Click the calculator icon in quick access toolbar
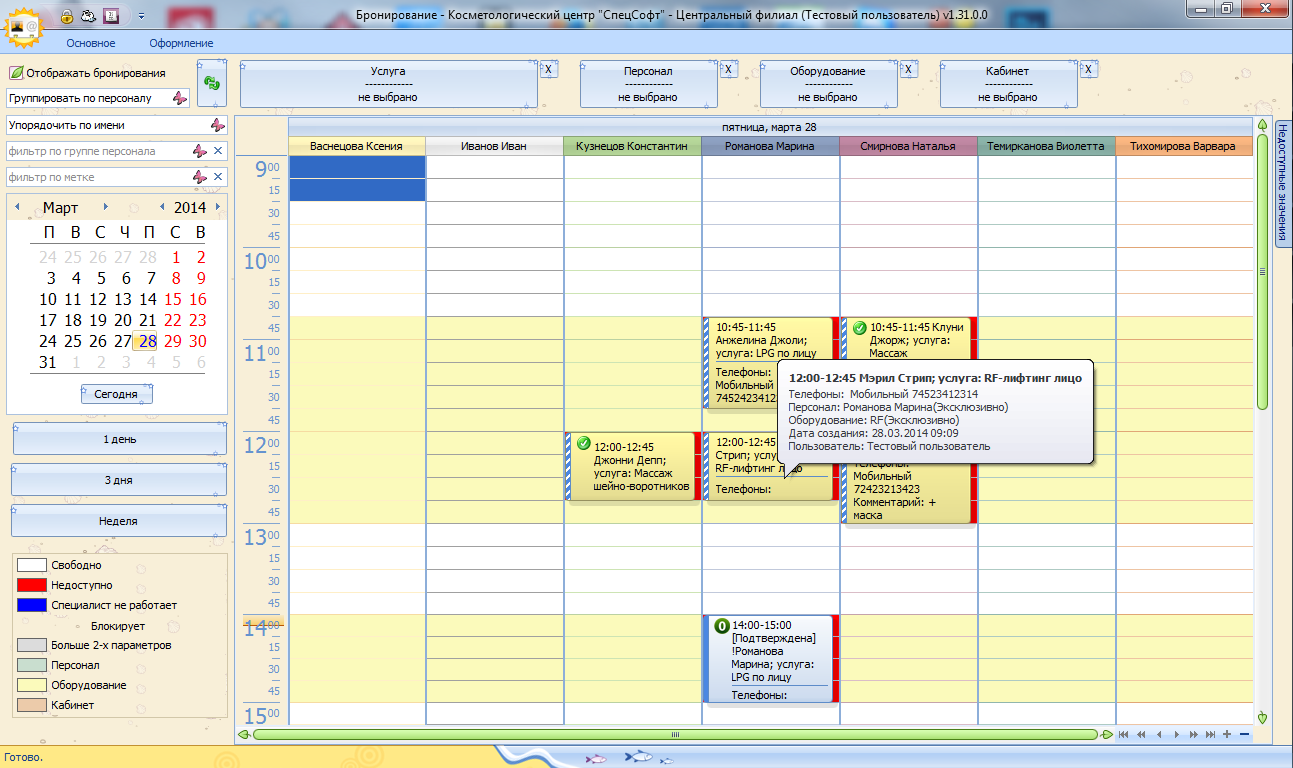Viewport: 1293px width, 768px height. 110,16
